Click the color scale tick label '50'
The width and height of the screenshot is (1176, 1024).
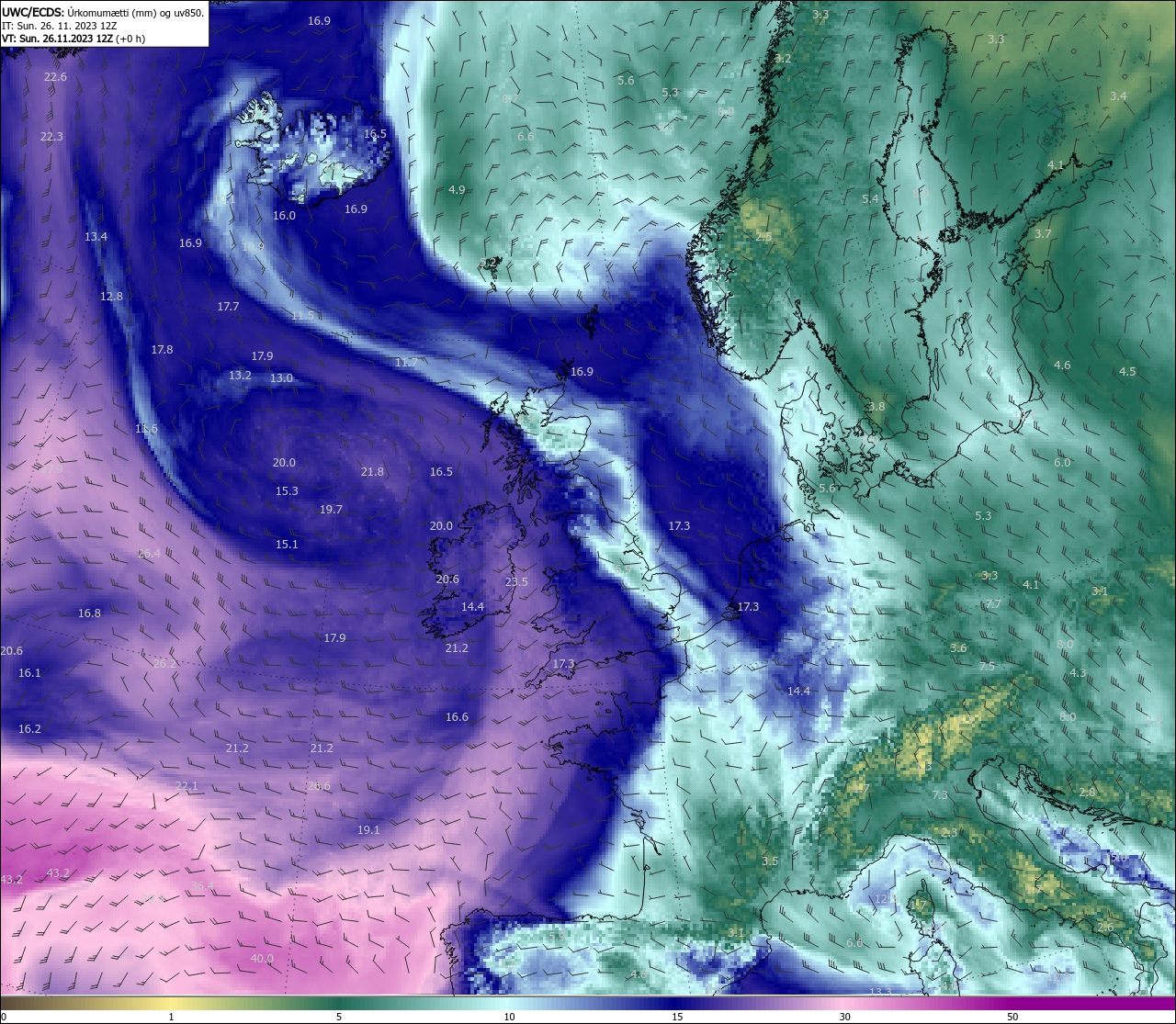1012,1017
